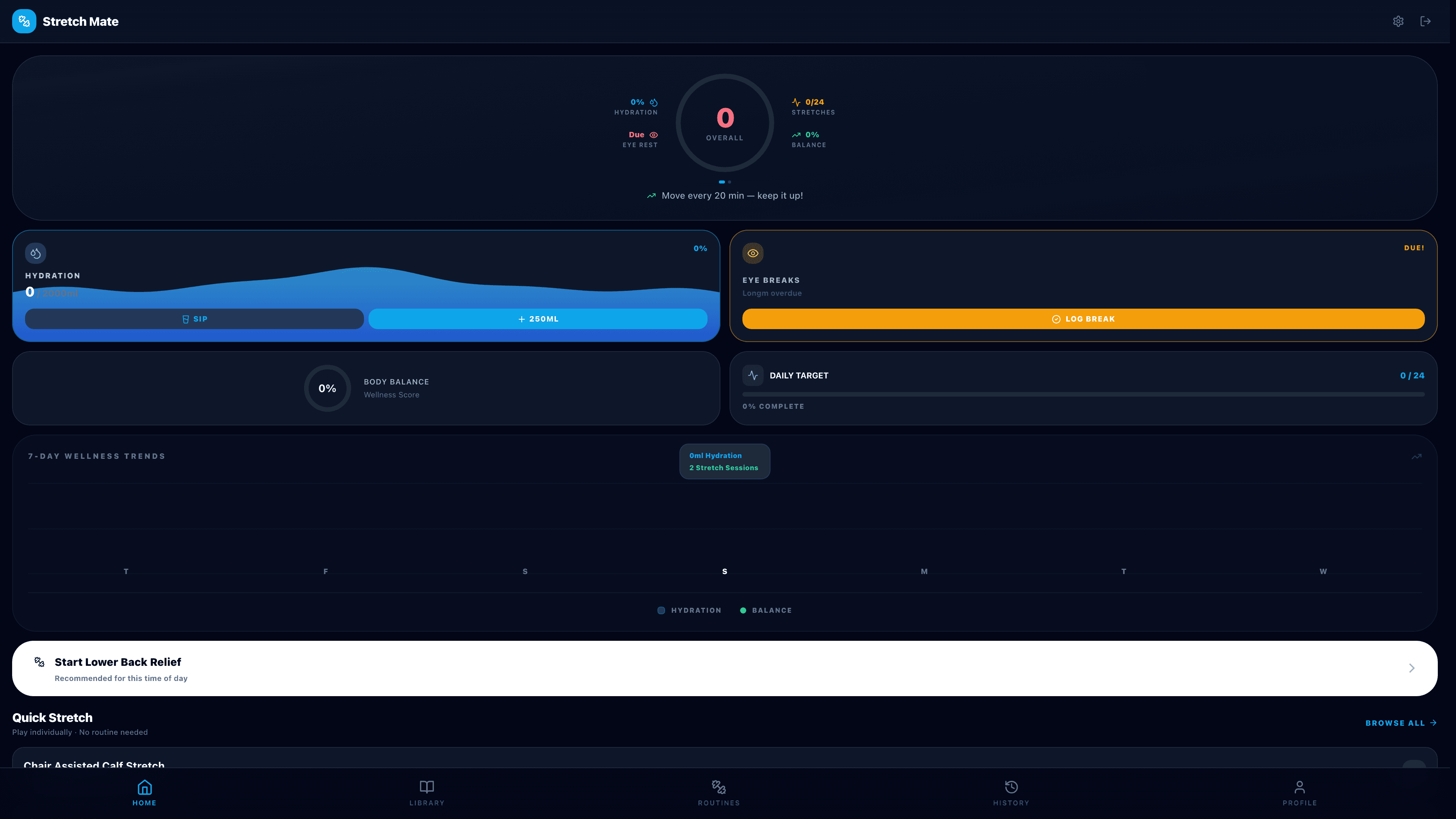Click the Chair Assisted Calf Stretch card
This screenshot has width=1456, height=819.
point(725,758)
